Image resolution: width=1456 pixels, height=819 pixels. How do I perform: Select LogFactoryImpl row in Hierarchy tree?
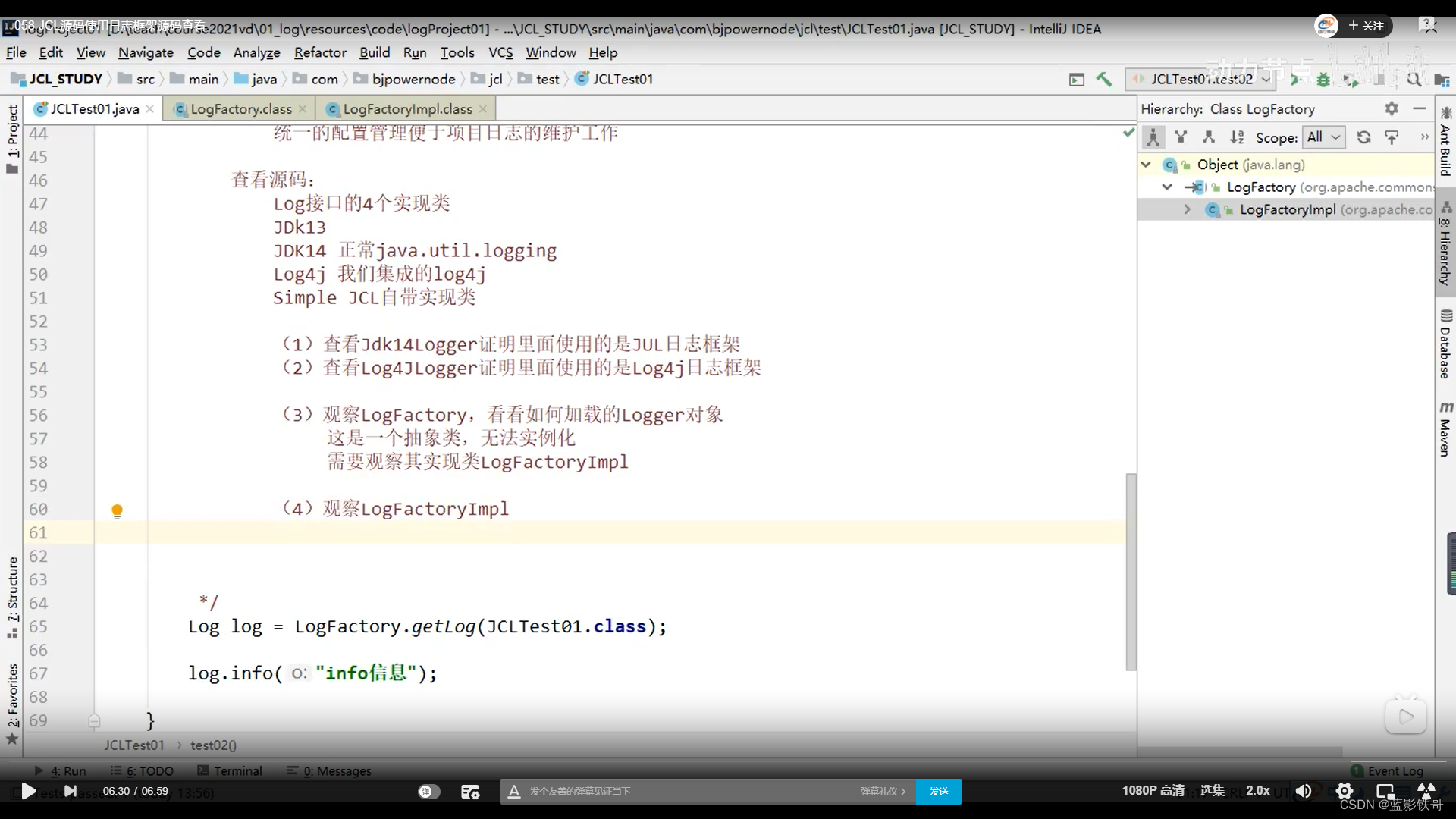(1286, 210)
